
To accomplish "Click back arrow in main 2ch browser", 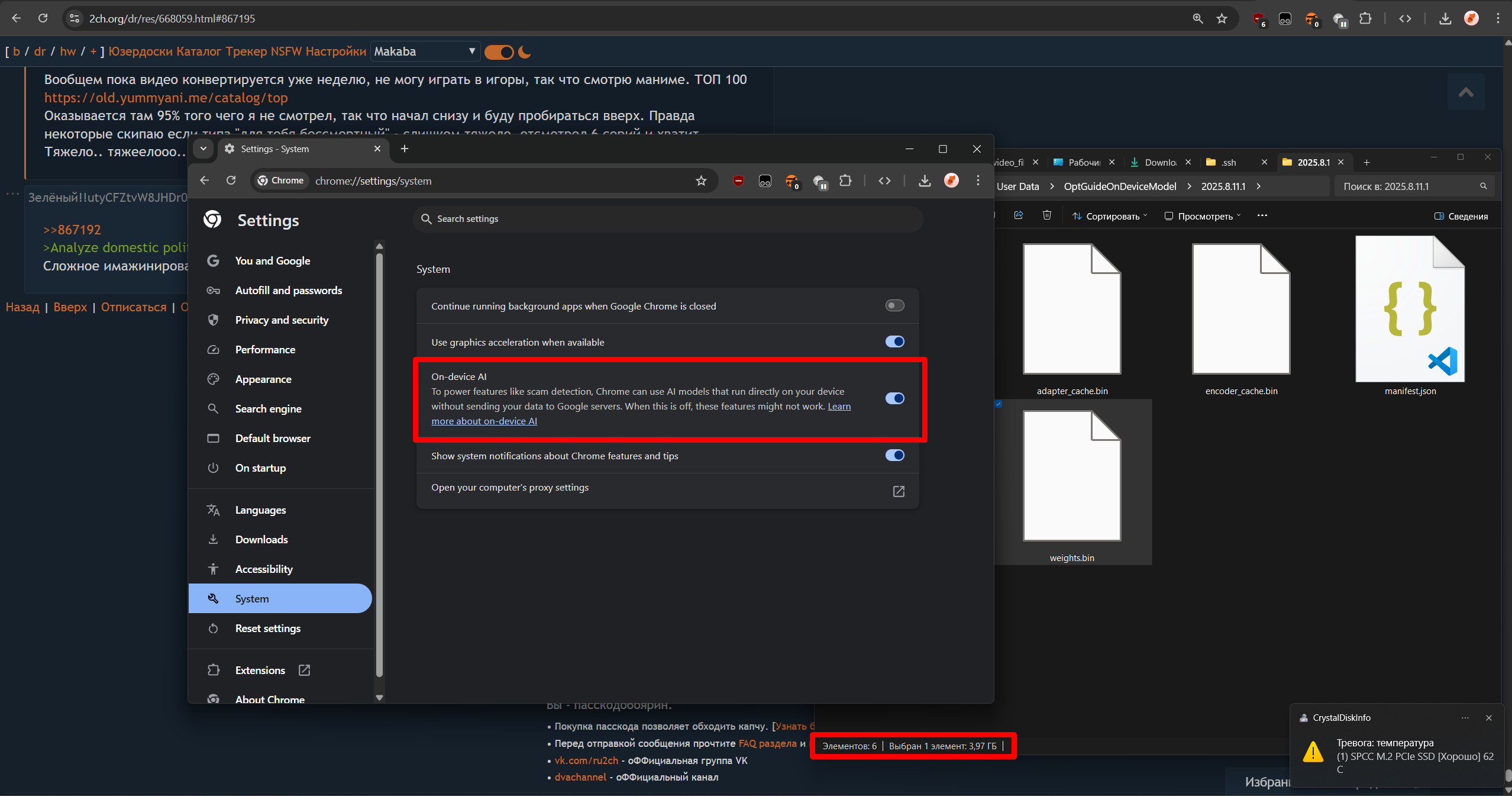I will coord(17,18).
